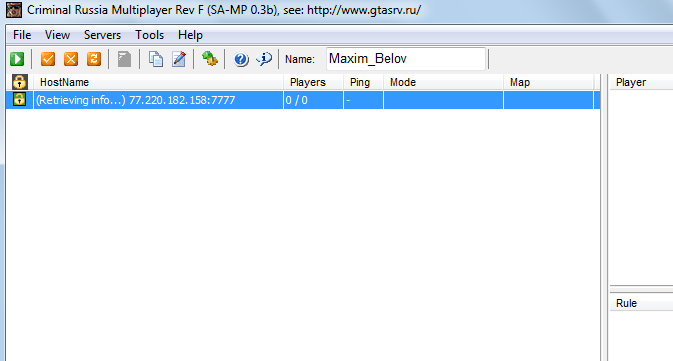Viewport: 673px width, 361px height.
Task: Select server row 77.220.182.158:7777
Action: [303, 100]
